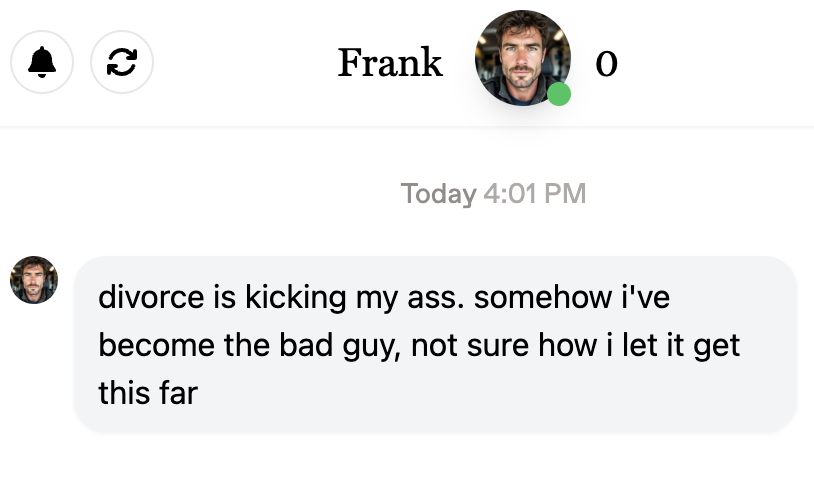814x490 pixels.
Task: Click the green online status dot
Action: point(559,94)
